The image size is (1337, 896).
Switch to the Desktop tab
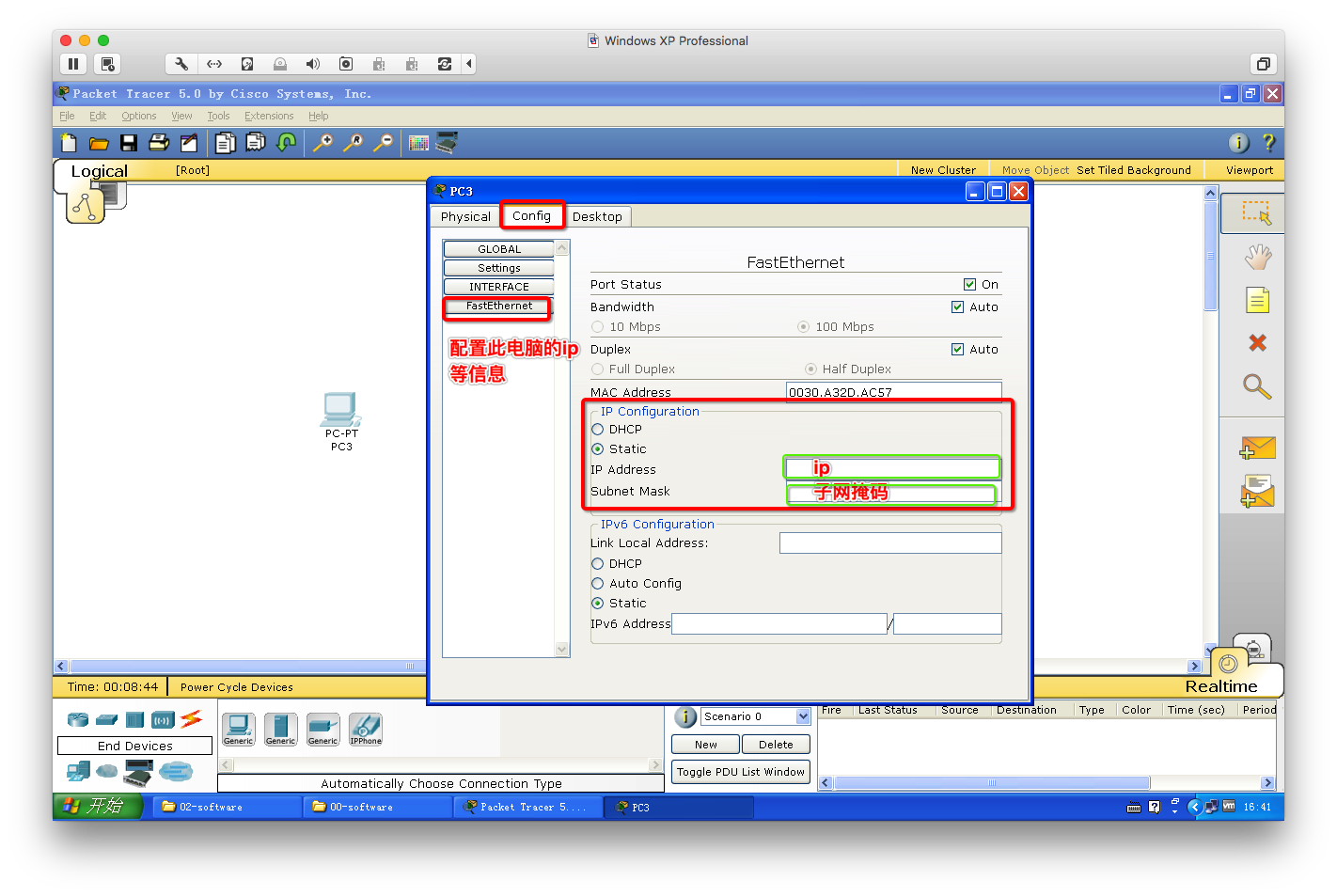coord(597,217)
